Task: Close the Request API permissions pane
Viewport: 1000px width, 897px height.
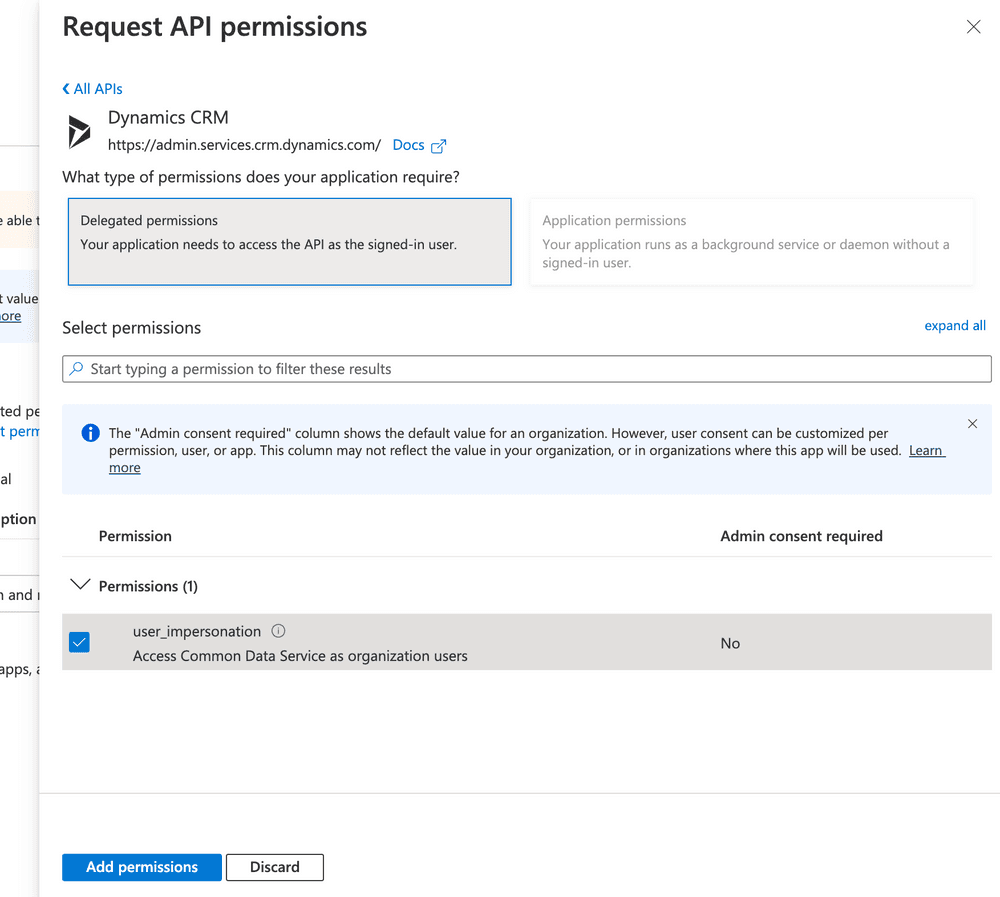Action: tap(973, 27)
